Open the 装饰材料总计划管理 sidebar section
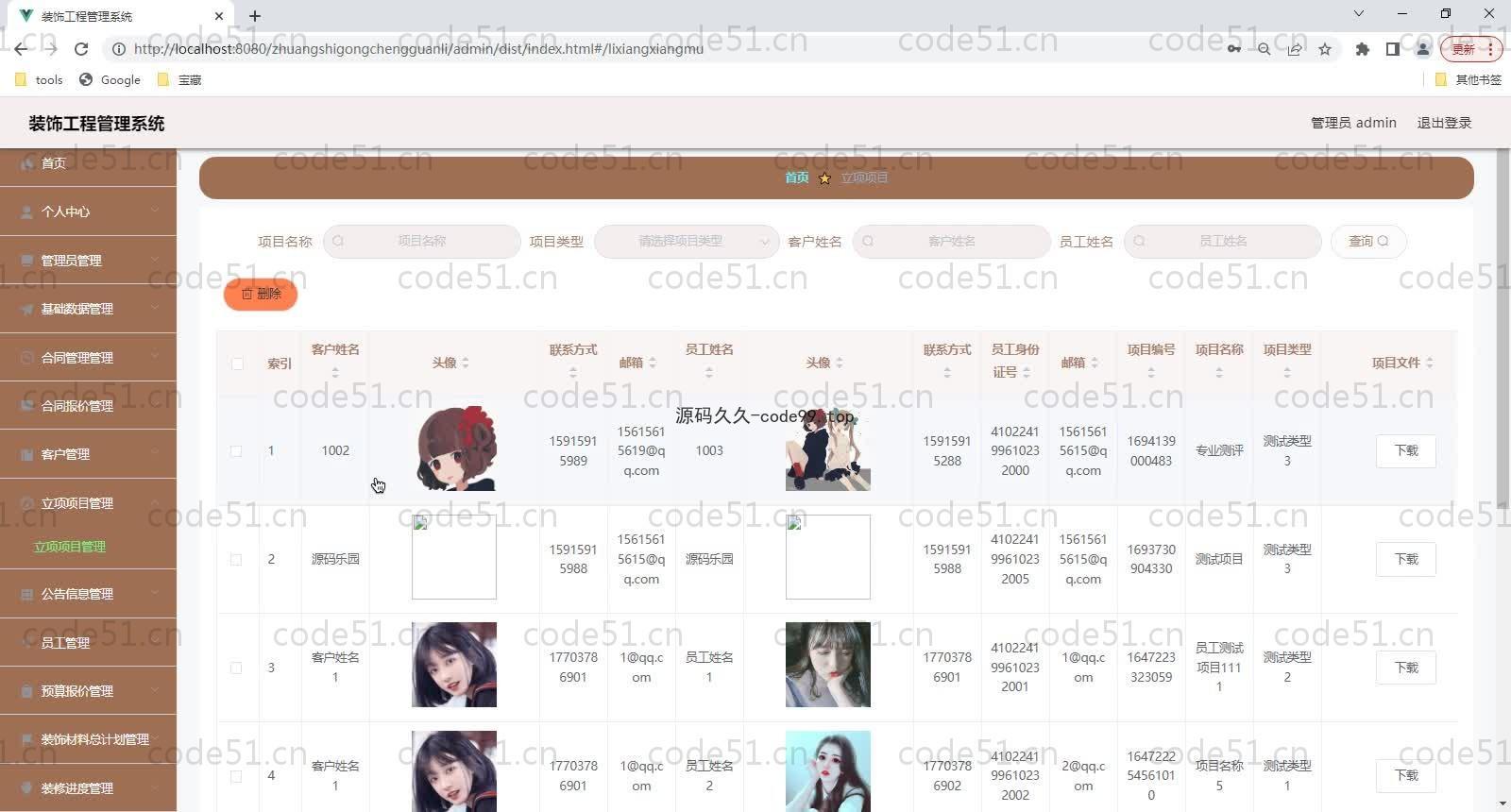The height and width of the screenshot is (812, 1511). pyautogui.click(x=88, y=739)
